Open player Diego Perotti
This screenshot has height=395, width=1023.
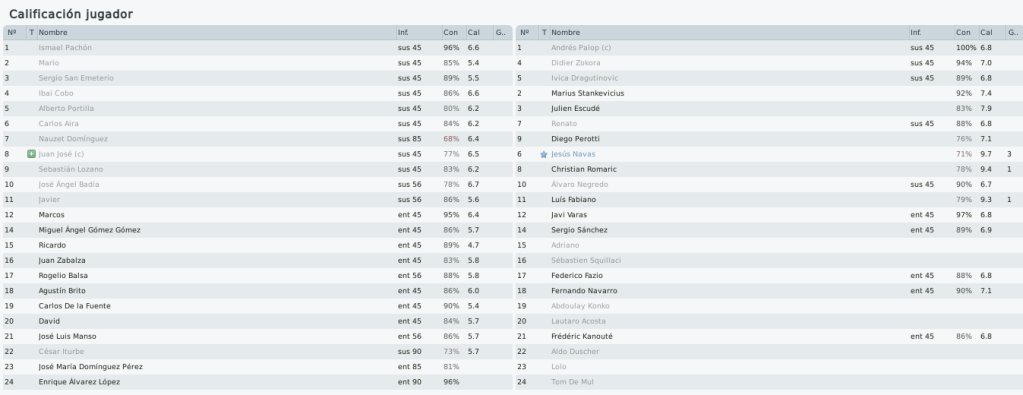coord(575,139)
